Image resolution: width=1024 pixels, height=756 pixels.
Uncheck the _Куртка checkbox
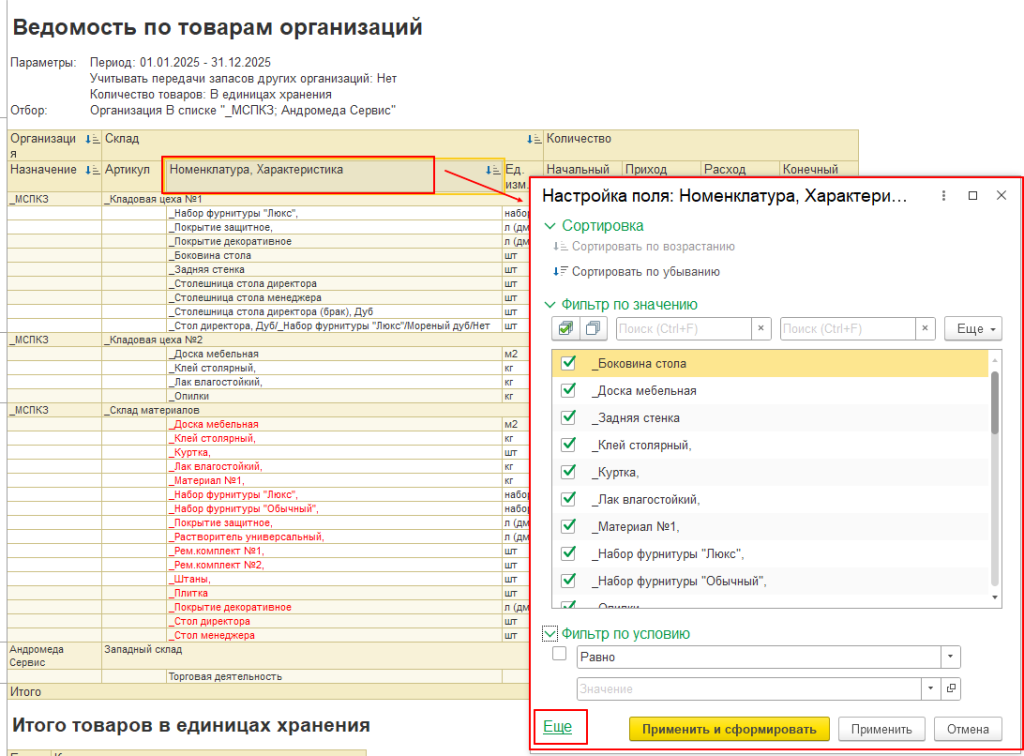[569, 472]
